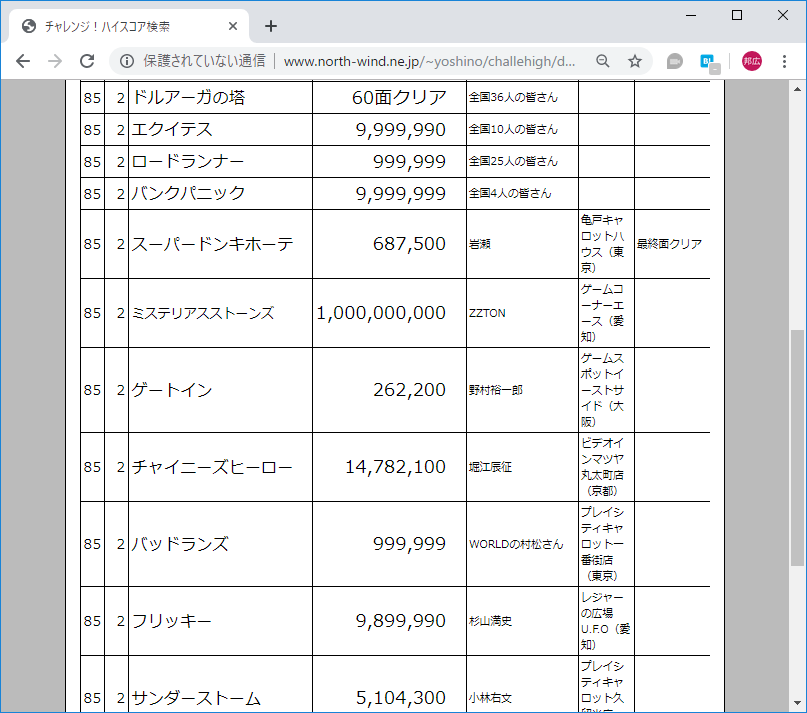Reload the current page
The width and height of the screenshot is (807, 713).
pos(87,61)
